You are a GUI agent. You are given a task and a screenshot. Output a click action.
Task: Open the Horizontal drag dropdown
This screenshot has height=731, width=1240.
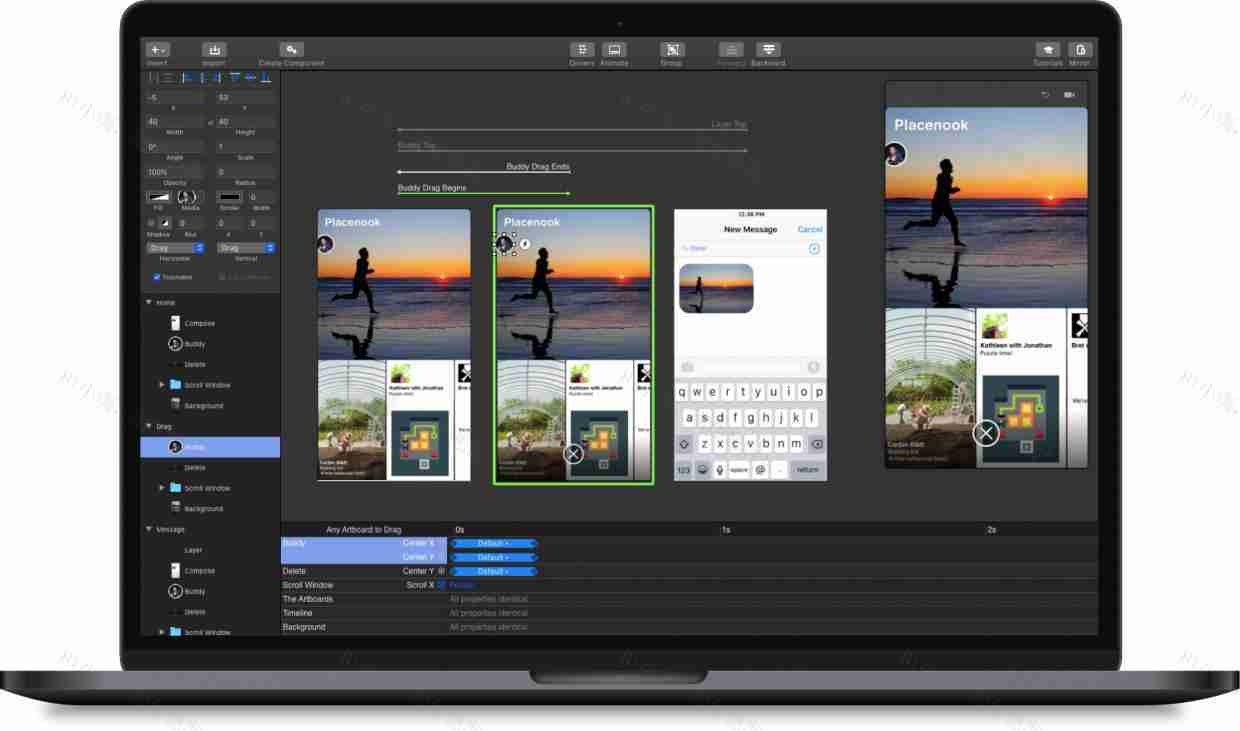pyautogui.click(x=175, y=246)
